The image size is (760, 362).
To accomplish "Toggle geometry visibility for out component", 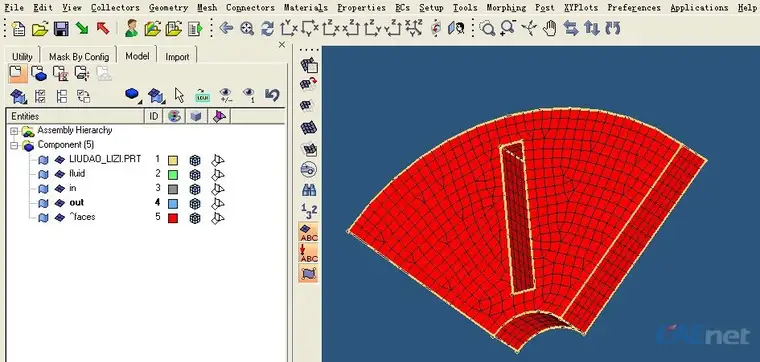I will [x=44, y=204].
